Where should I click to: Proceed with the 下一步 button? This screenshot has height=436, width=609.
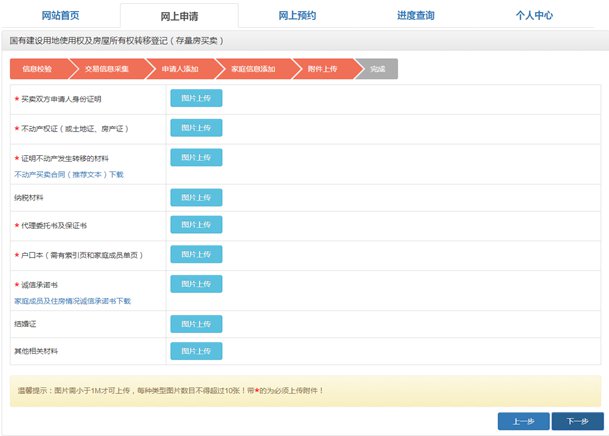(577, 421)
